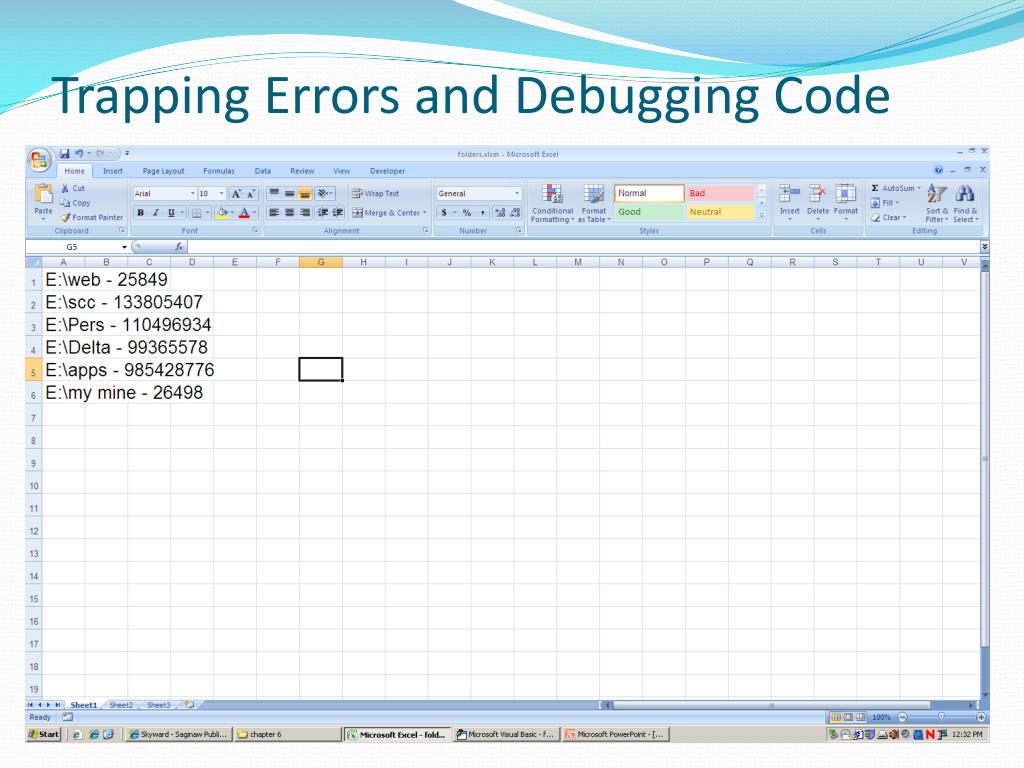Open the Arial font name dropdown
Viewport: 1024px width, 768px height.
pos(192,194)
